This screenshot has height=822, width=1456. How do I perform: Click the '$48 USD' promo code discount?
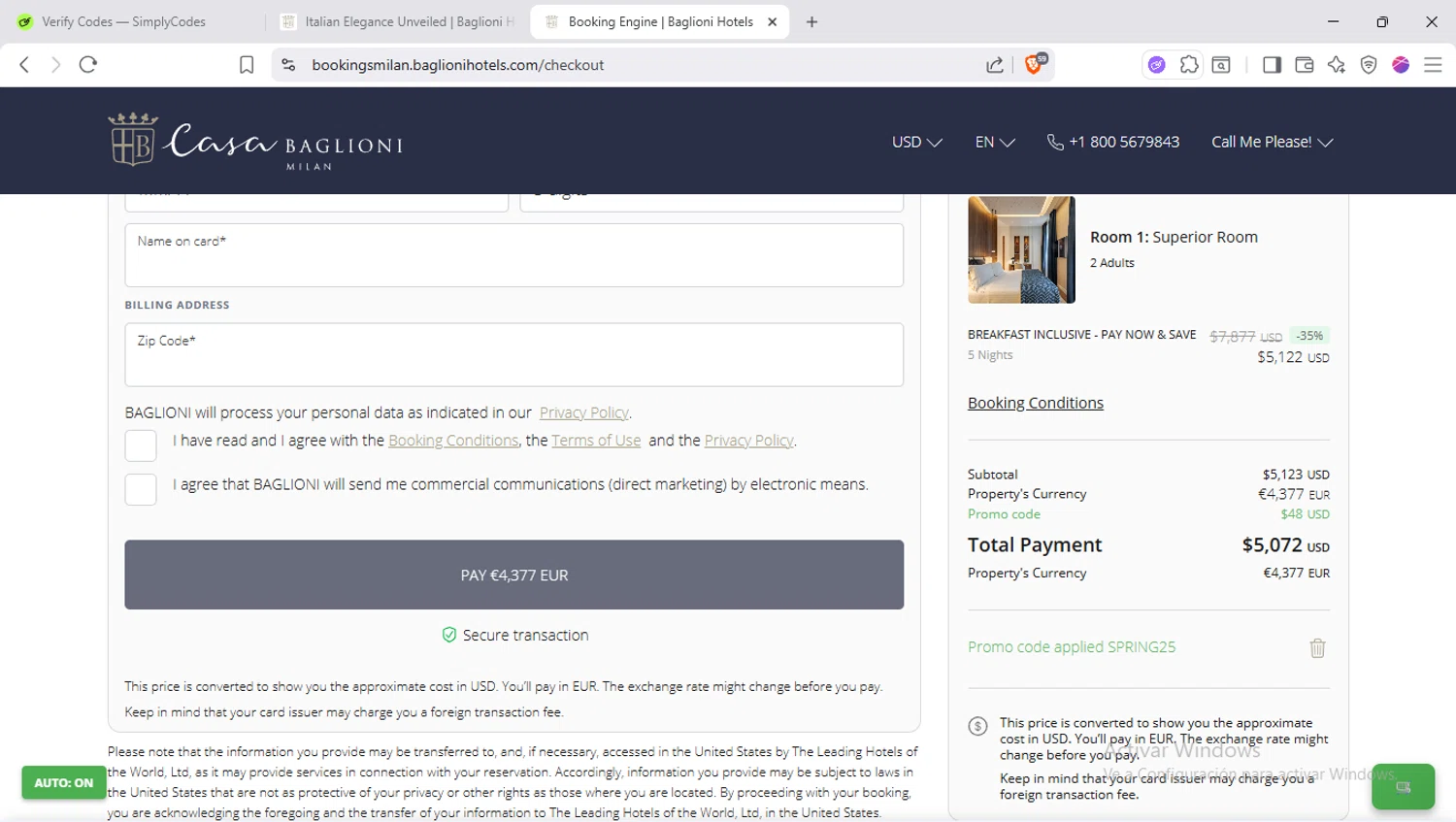point(1305,514)
